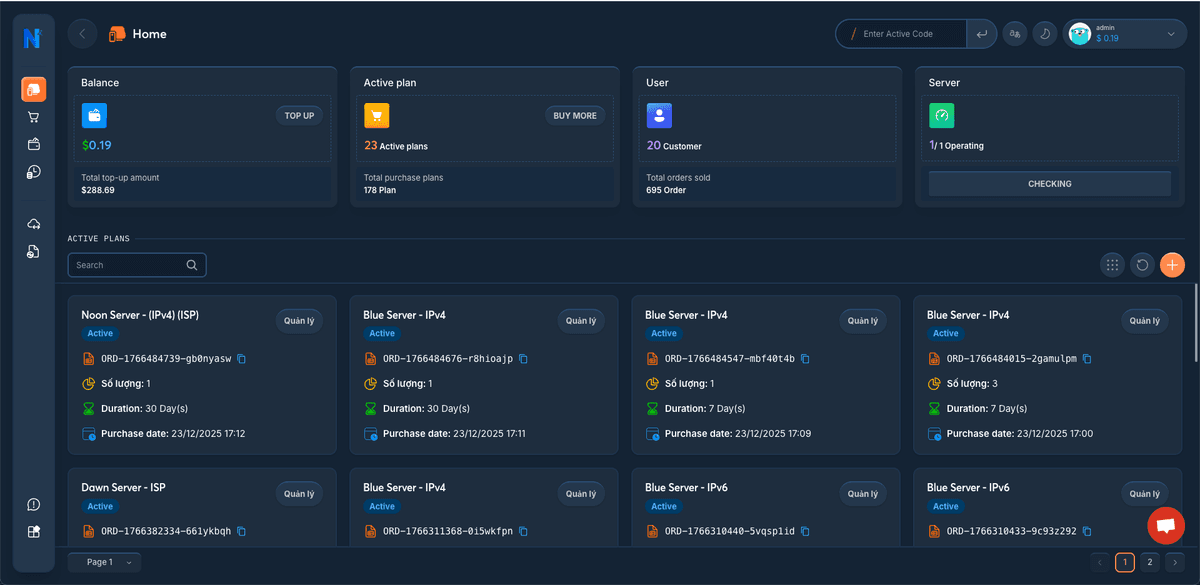Open the Page 1 selector dropdown
This screenshot has width=1200, height=585.
tap(104, 561)
